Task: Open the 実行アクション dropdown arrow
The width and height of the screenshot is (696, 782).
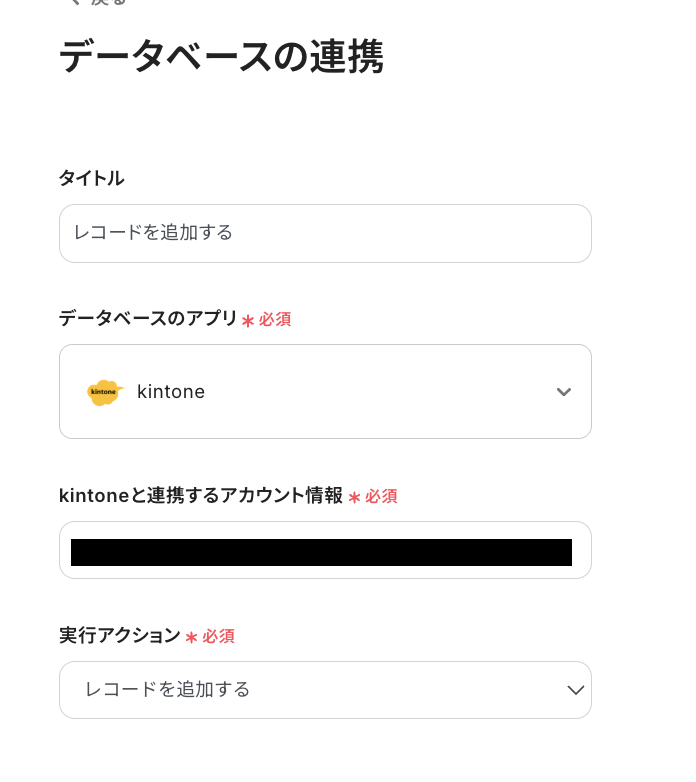Action: (x=575, y=690)
